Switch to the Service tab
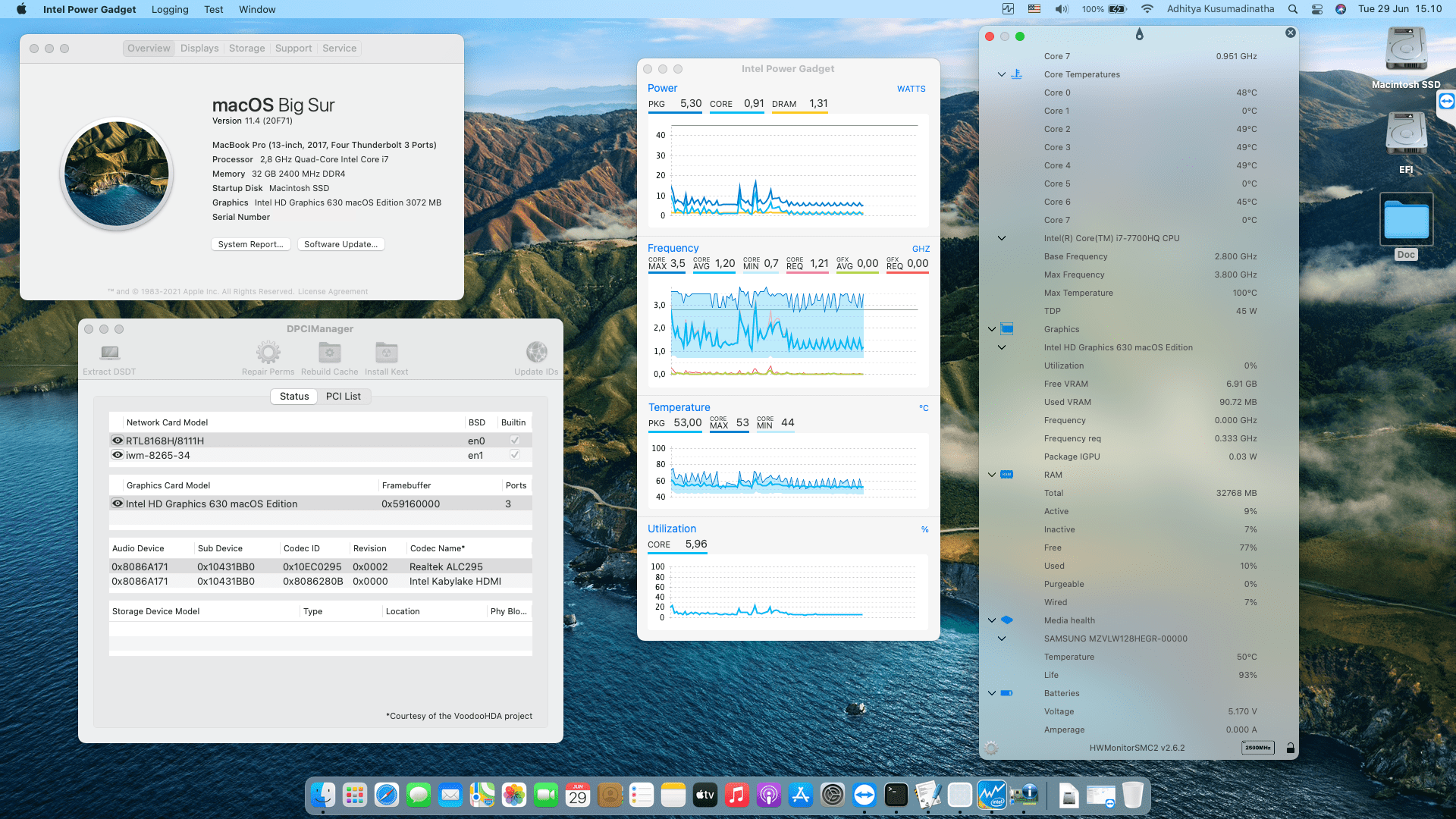 [x=339, y=48]
